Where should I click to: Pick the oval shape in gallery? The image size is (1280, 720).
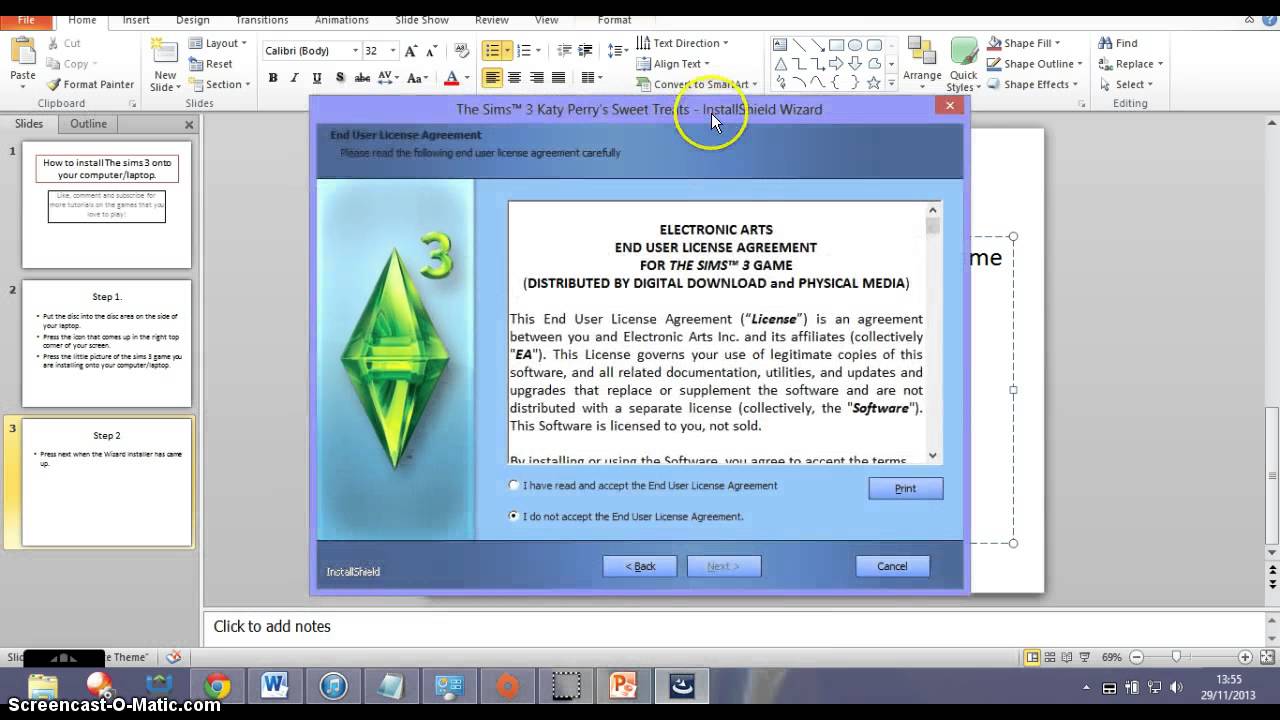[855, 45]
